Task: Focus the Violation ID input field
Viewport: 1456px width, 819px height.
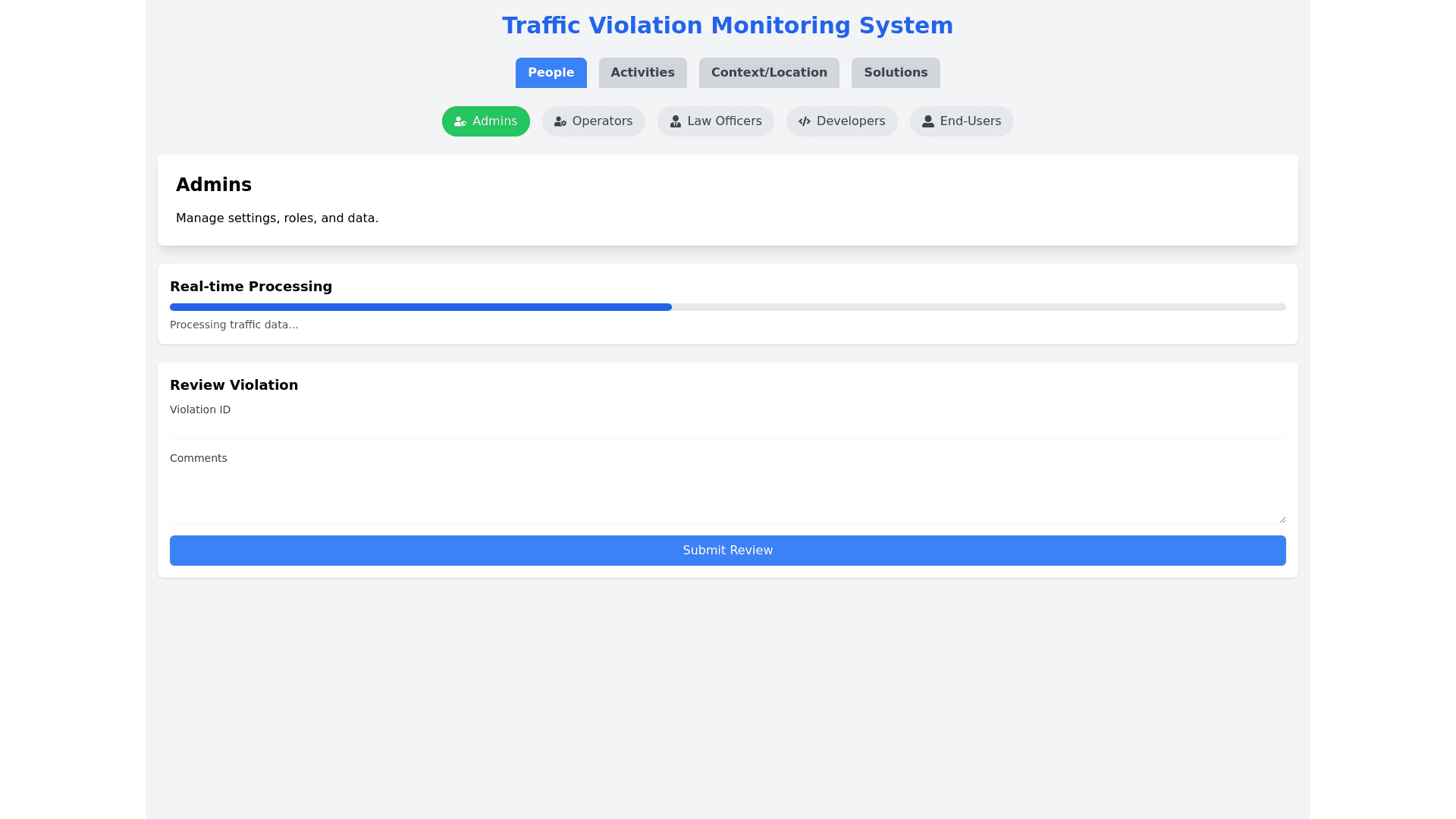Action: 727,429
